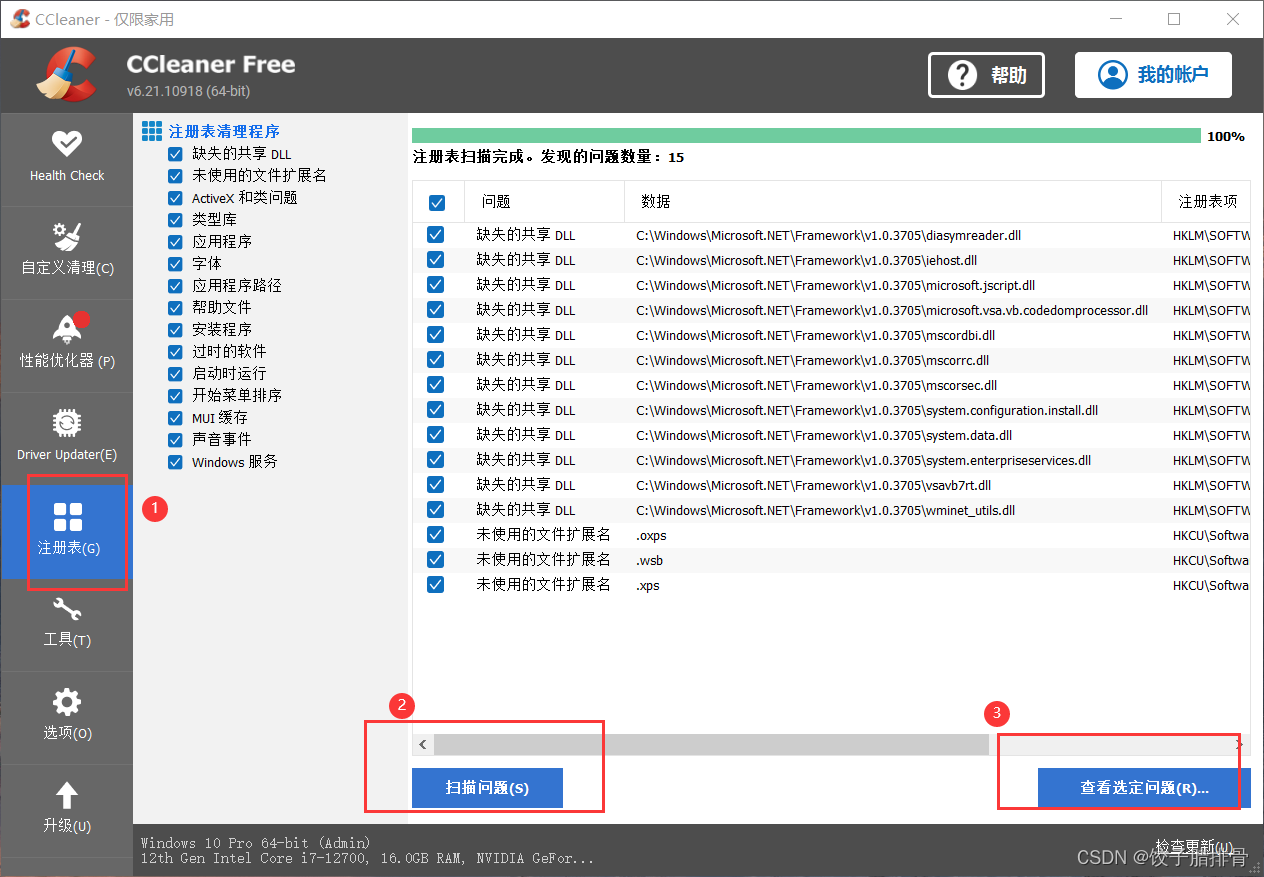The height and width of the screenshot is (877, 1264).
Task: Uncheck the diasymreader.dll result row
Action: click(x=435, y=235)
